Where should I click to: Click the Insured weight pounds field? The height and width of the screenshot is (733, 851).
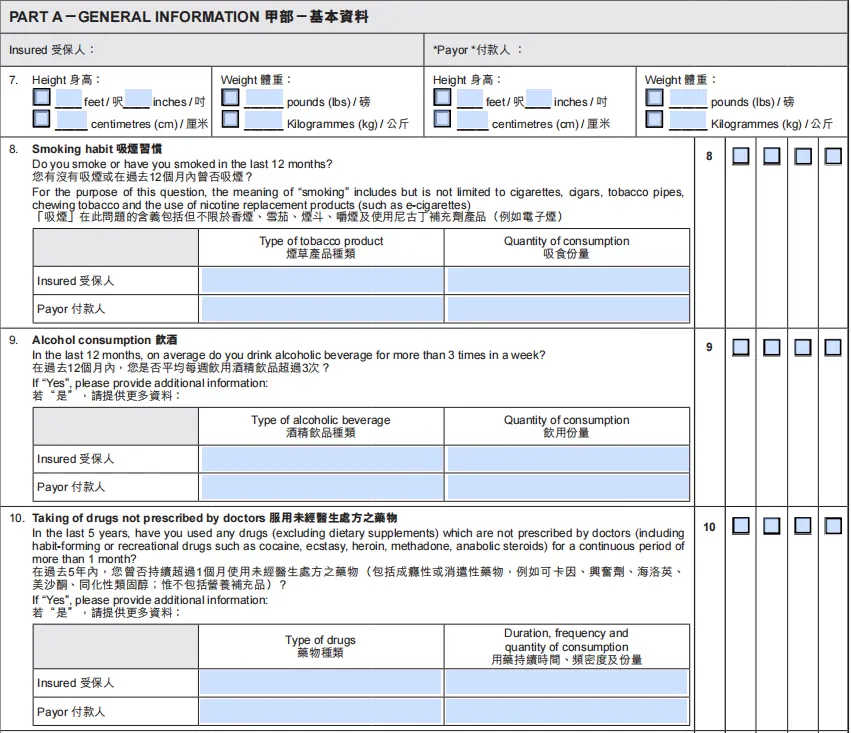pyautogui.click(x=264, y=99)
